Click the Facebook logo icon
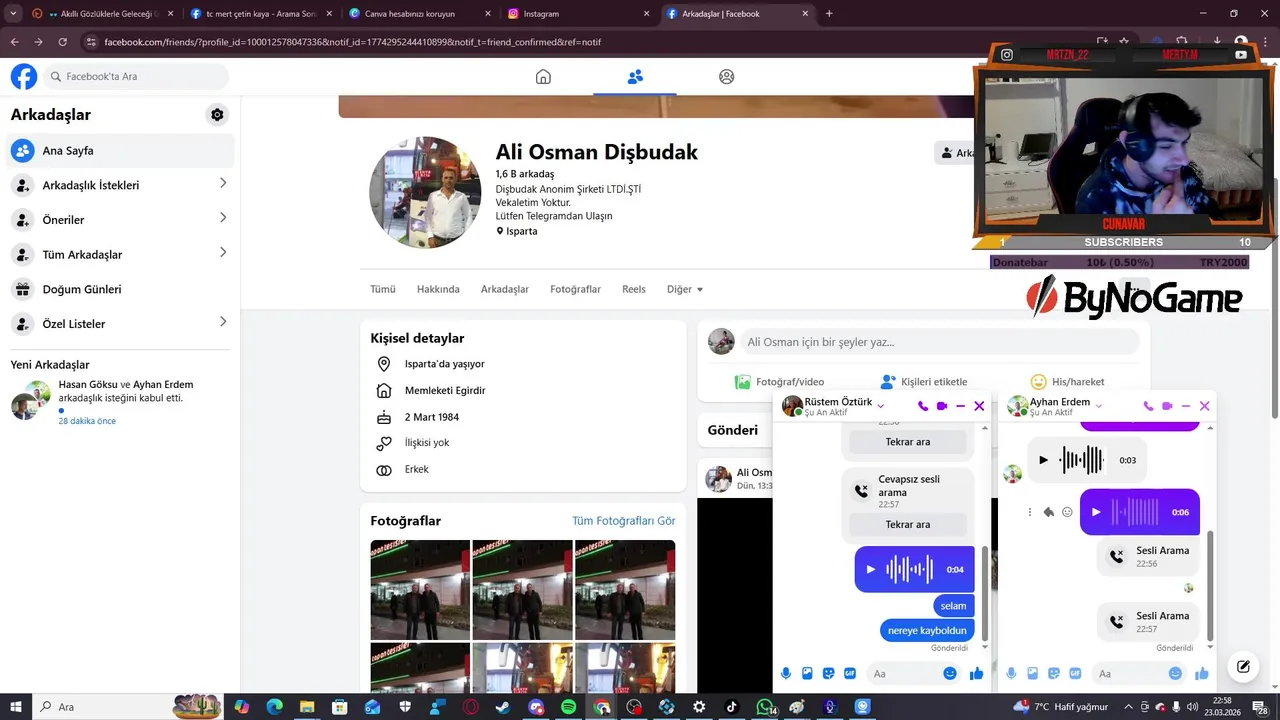The width and height of the screenshot is (1280, 720). coord(24,76)
